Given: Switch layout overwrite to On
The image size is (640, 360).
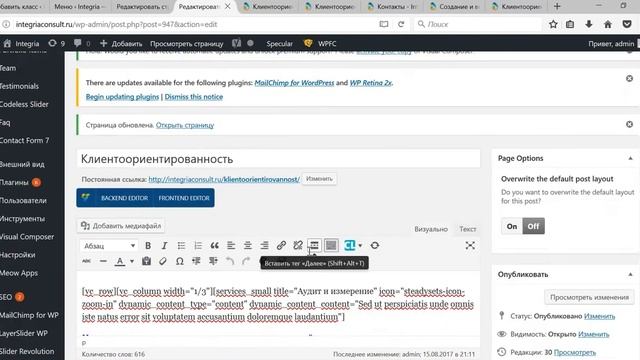Looking at the screenshot, I should click(512, 226).
